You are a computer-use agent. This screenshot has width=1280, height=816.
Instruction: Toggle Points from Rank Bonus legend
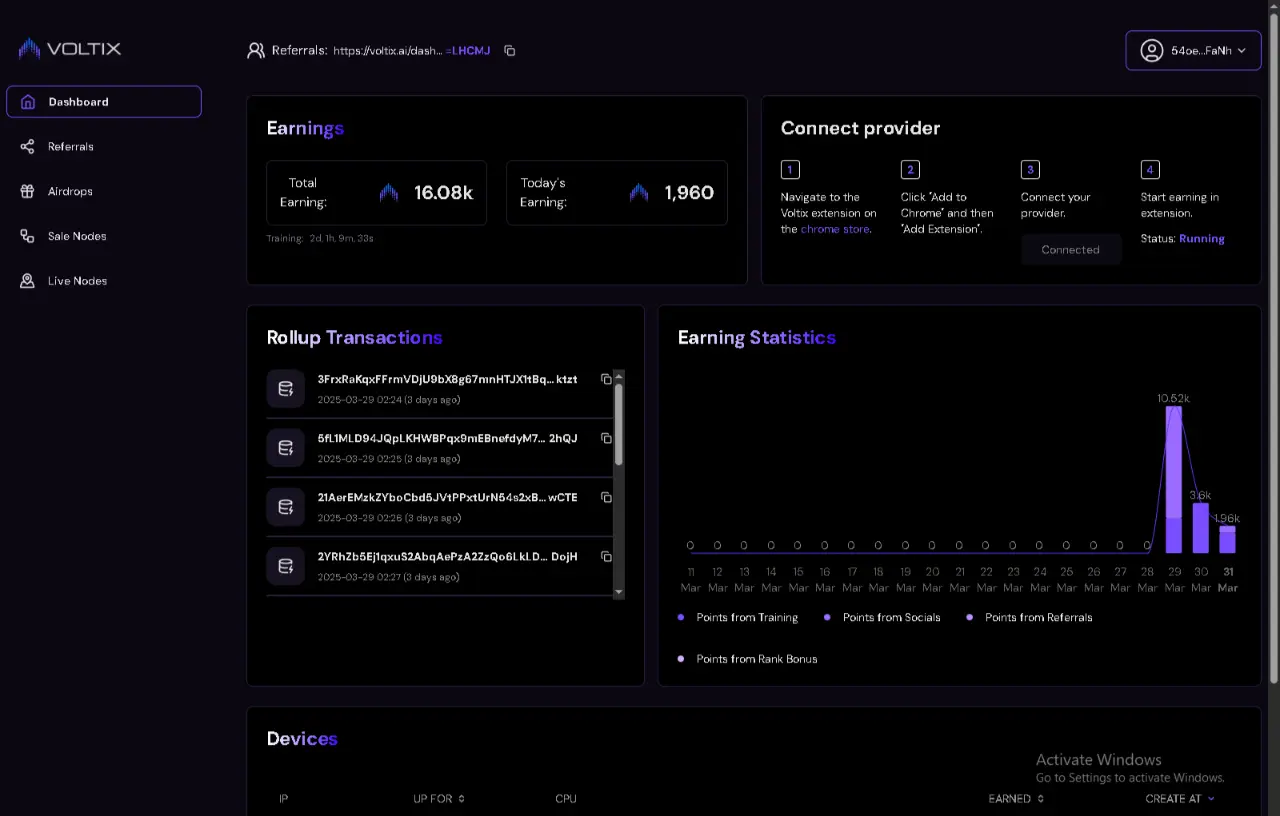(747, 659)
